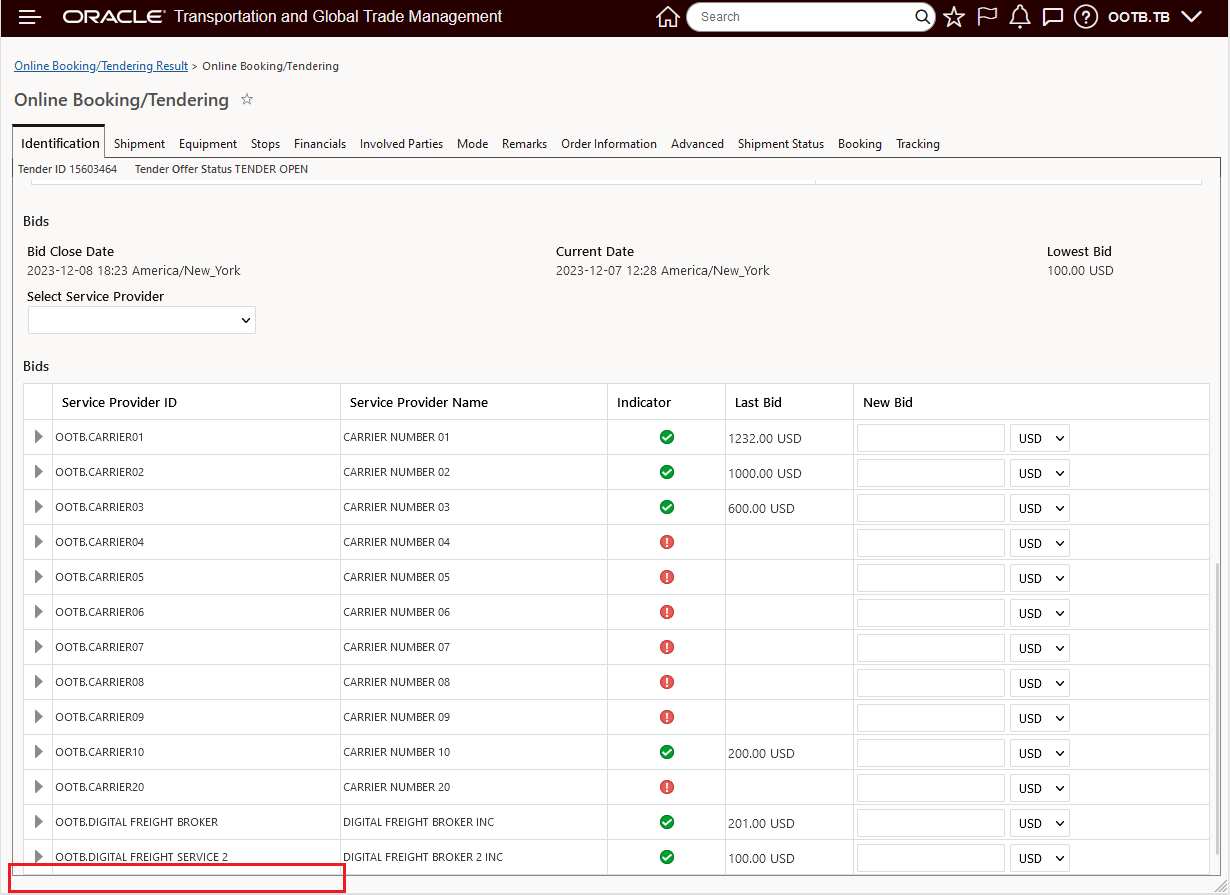This screenshot has width=1230, height=895.
Task: Open the flag watchlist icon
Action: point(987,17)
